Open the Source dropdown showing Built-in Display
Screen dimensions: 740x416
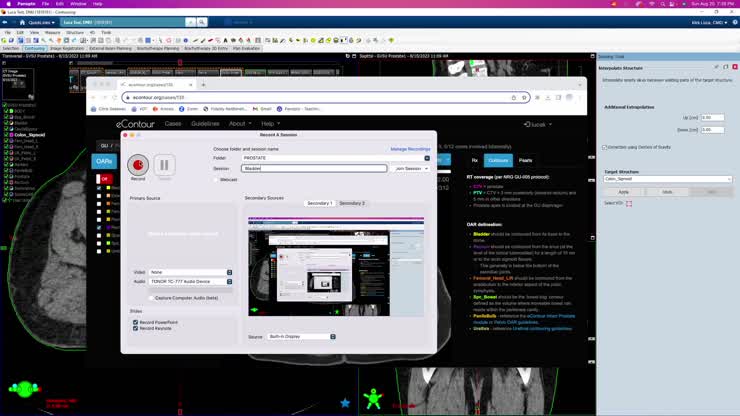point(301,337)
